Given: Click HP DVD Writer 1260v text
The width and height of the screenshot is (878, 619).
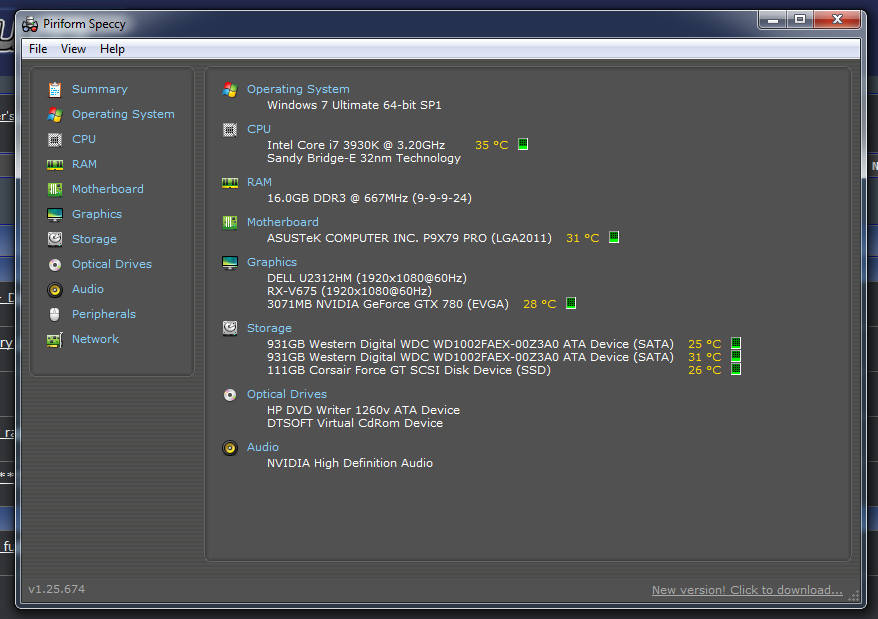Looking at the screenshot, I should coord(363,410).
